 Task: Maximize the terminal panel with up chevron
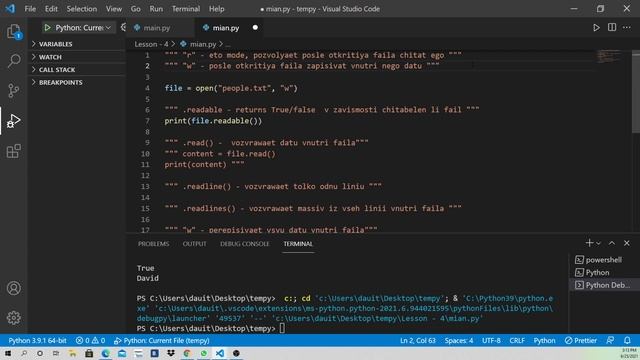(x=612, y=243)
